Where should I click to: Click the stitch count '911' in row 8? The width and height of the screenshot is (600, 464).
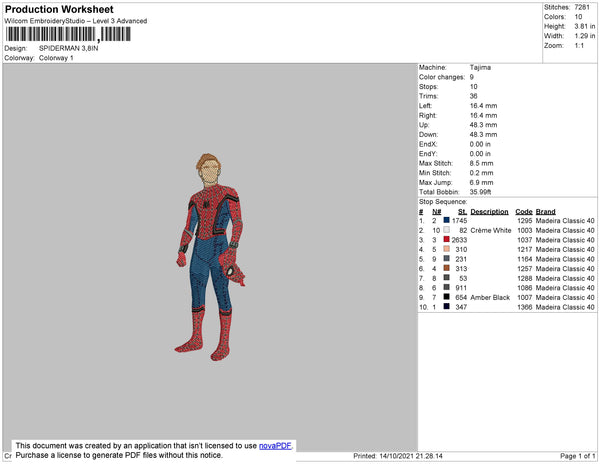[461, 288]
